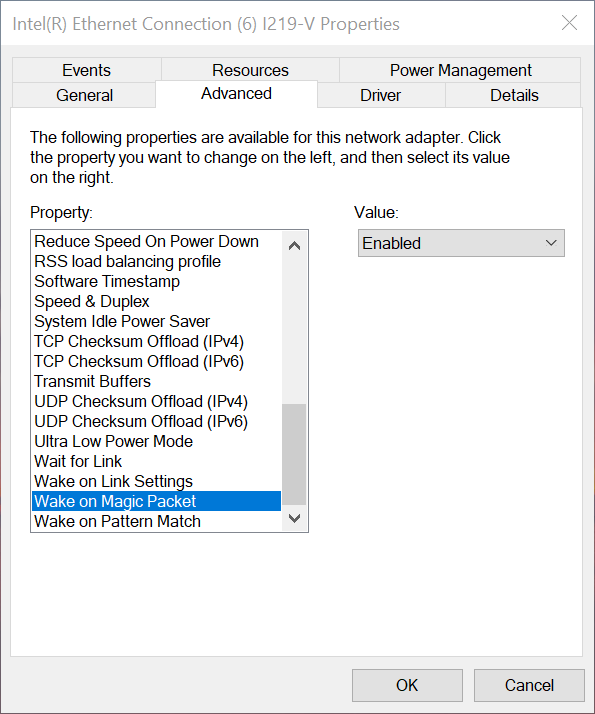The width and height of the screenshot is (595, 714).
Task: Open the Driver tab
Action: [381, 95]
